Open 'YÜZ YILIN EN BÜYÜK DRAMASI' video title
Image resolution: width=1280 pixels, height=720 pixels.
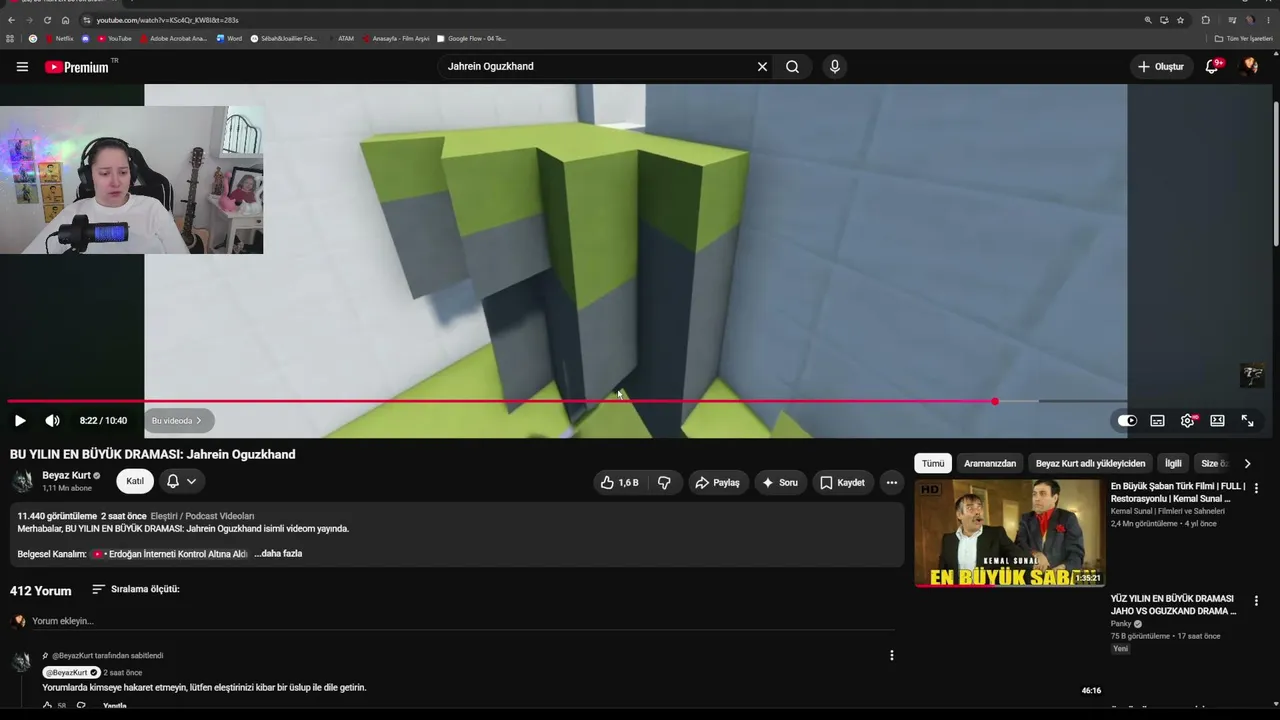pos(1173,605)
